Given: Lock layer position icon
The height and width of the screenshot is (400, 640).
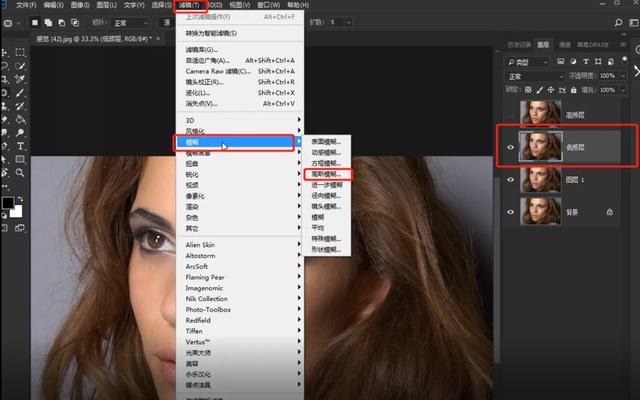Looking at the screenshot, I should (x=551, y=90).
